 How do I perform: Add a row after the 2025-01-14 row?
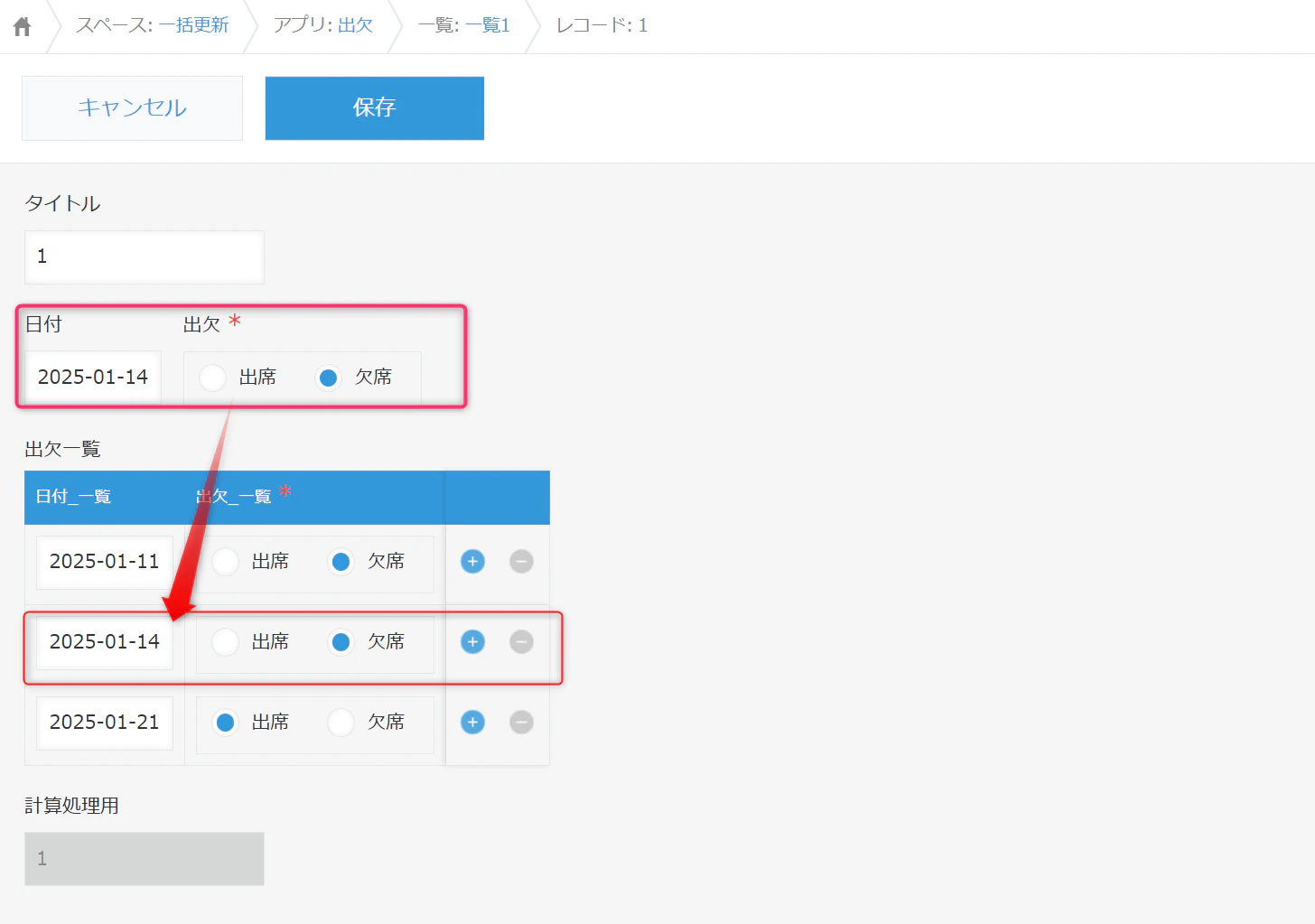[472, 642]
